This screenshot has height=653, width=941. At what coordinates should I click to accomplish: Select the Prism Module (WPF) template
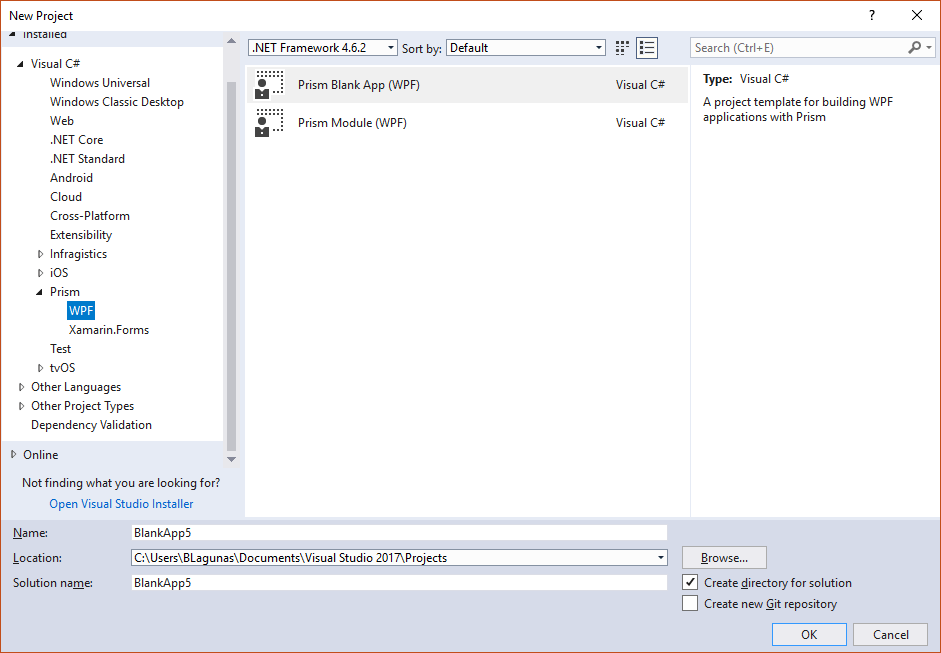coord(467,122)
